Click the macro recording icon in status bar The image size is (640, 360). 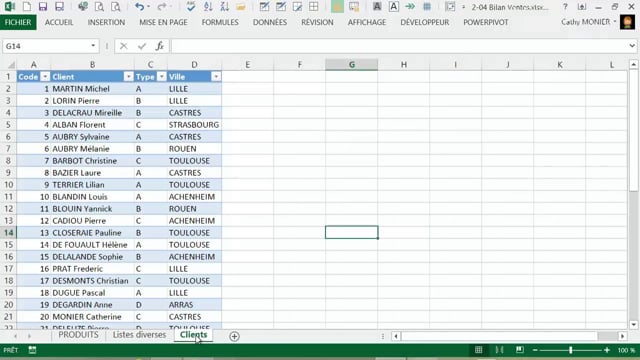point(32,350)
